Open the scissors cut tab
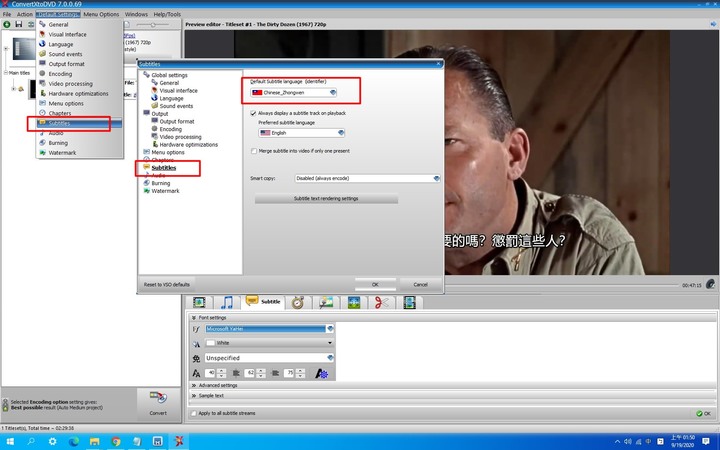The image size is (720, 450). tap(381, 302)
